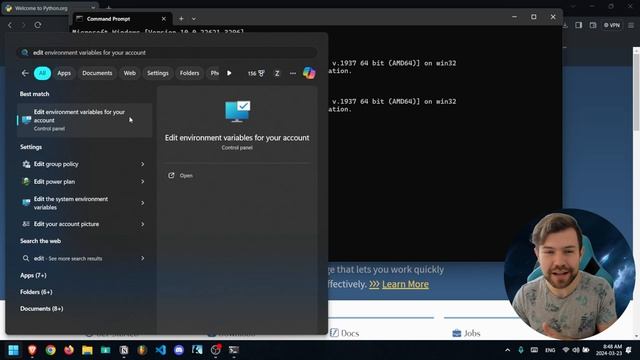Switch to the Apps search filter
Image resolution: width=640 pixels, height=360 pixels.
(x=64, y=73)
